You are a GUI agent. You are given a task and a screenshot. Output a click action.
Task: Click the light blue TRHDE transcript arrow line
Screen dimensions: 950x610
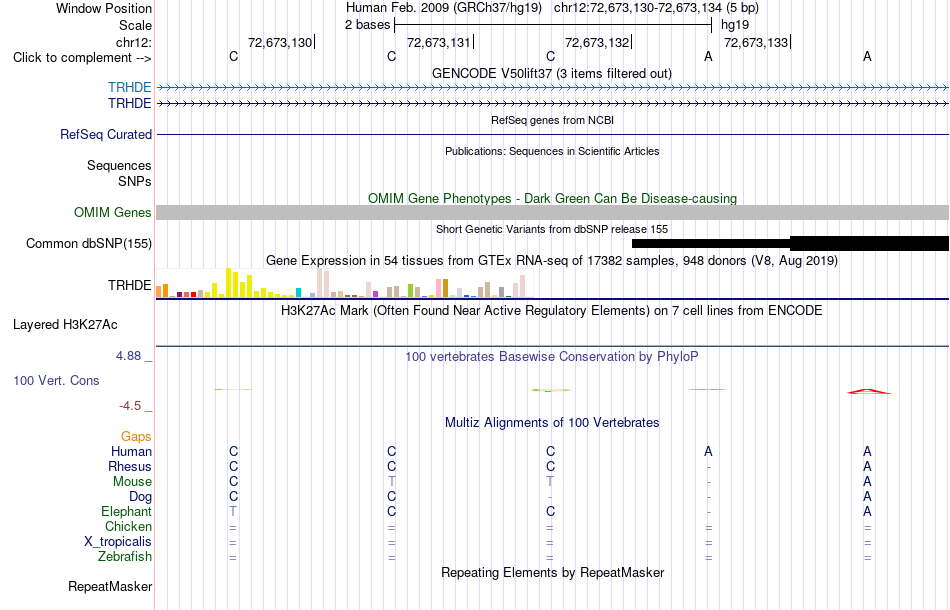[x=553, y=88]
